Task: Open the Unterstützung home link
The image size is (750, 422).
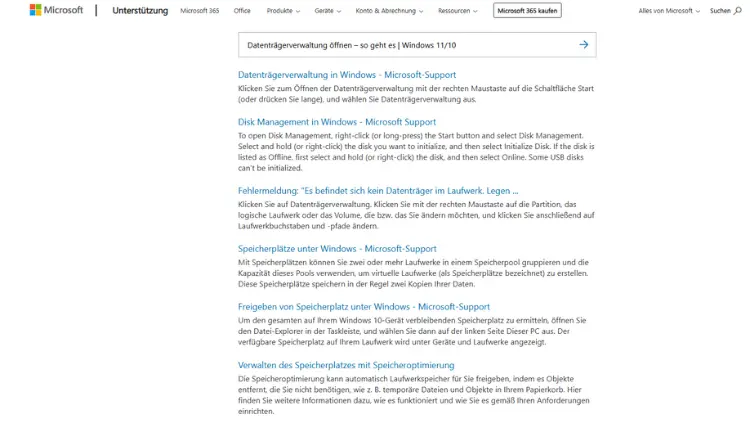Action: (140, 11)
